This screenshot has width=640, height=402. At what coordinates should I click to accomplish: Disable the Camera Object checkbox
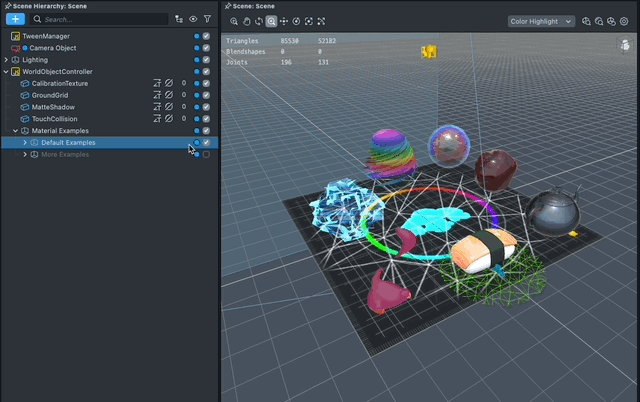coord(206,48)
